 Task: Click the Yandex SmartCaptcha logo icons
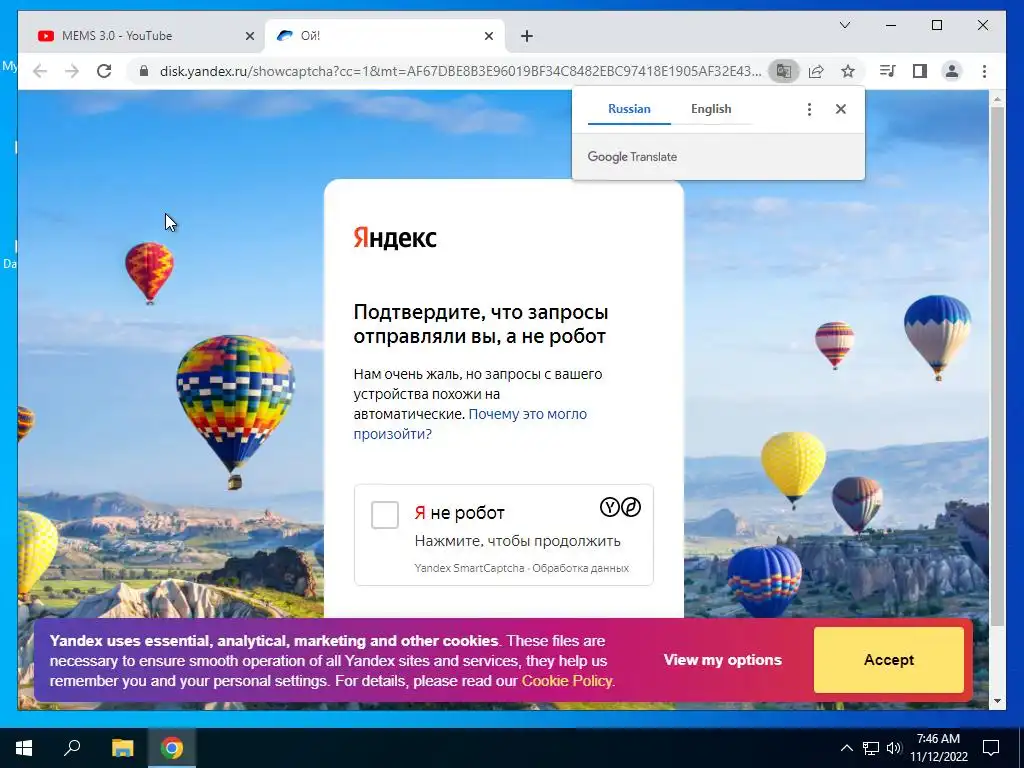point(620,507)
